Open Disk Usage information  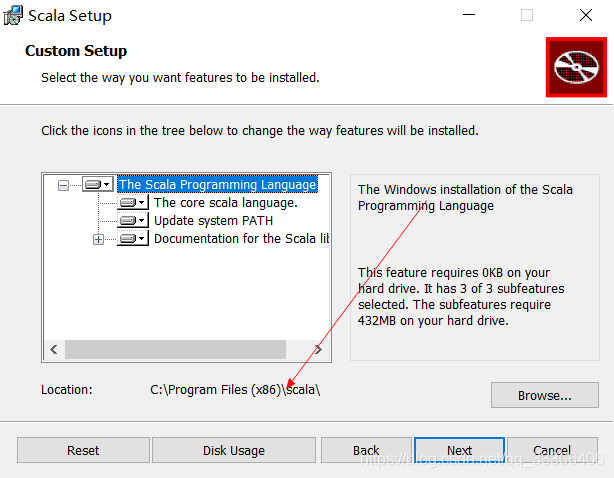tap(234, 450)
